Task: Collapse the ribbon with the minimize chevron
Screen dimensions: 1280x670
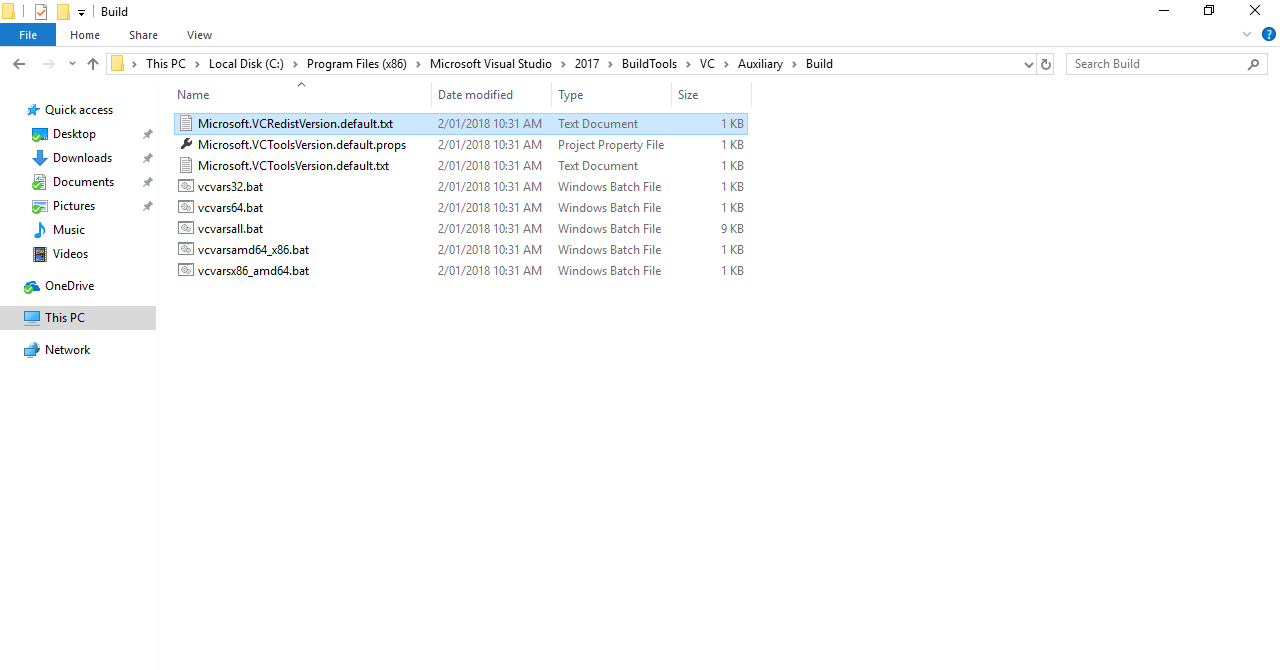Action: coord(1246,33)
